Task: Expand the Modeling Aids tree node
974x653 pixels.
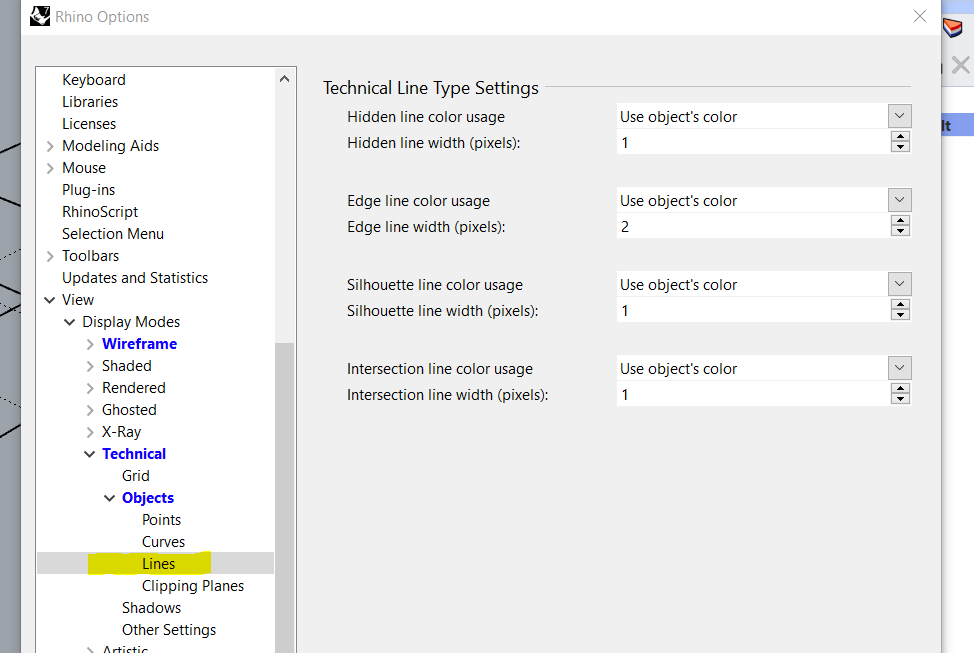Action: tap(50, 146)
